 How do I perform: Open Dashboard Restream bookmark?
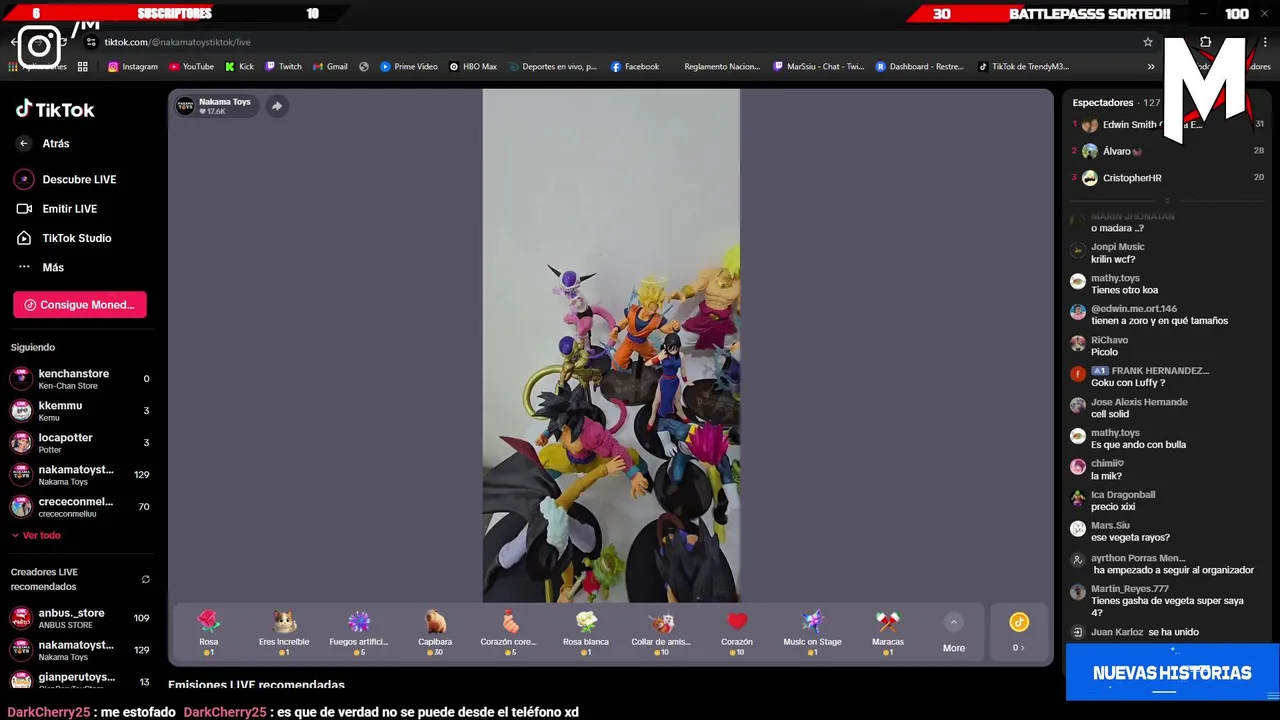coord(920,67)
